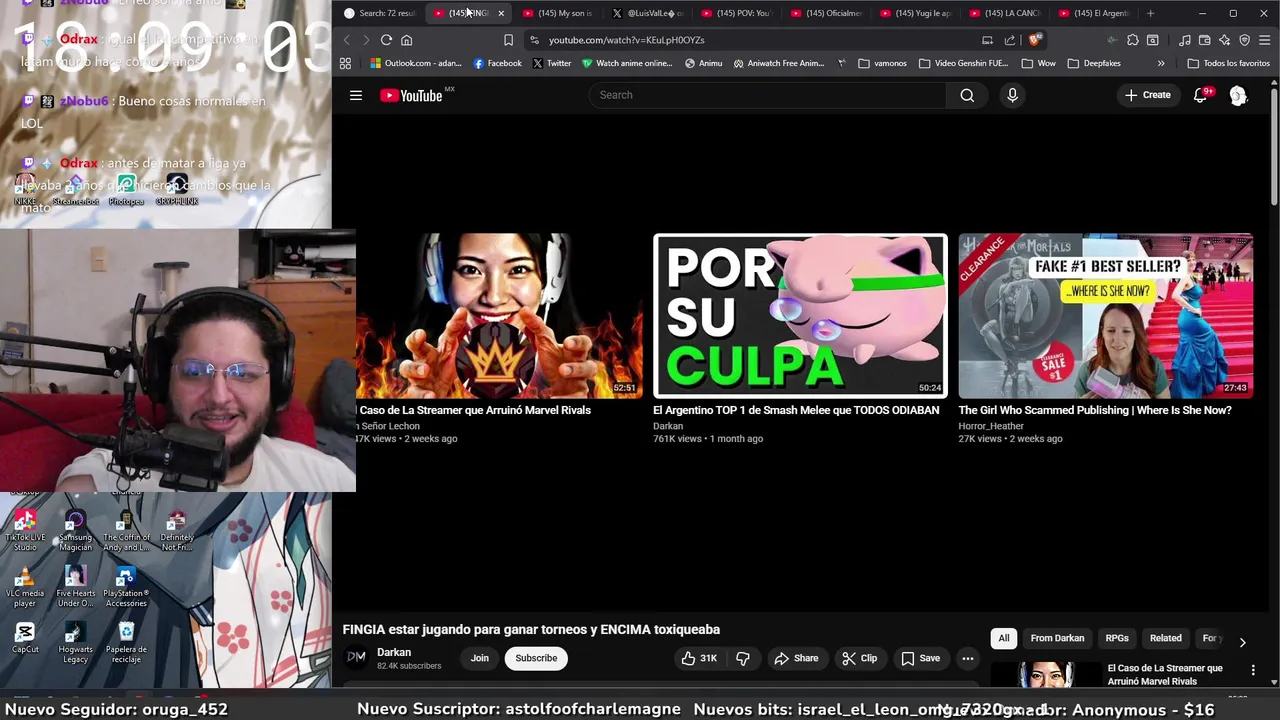Open the Deepfakes bookmarks folder

point(1094,63)
